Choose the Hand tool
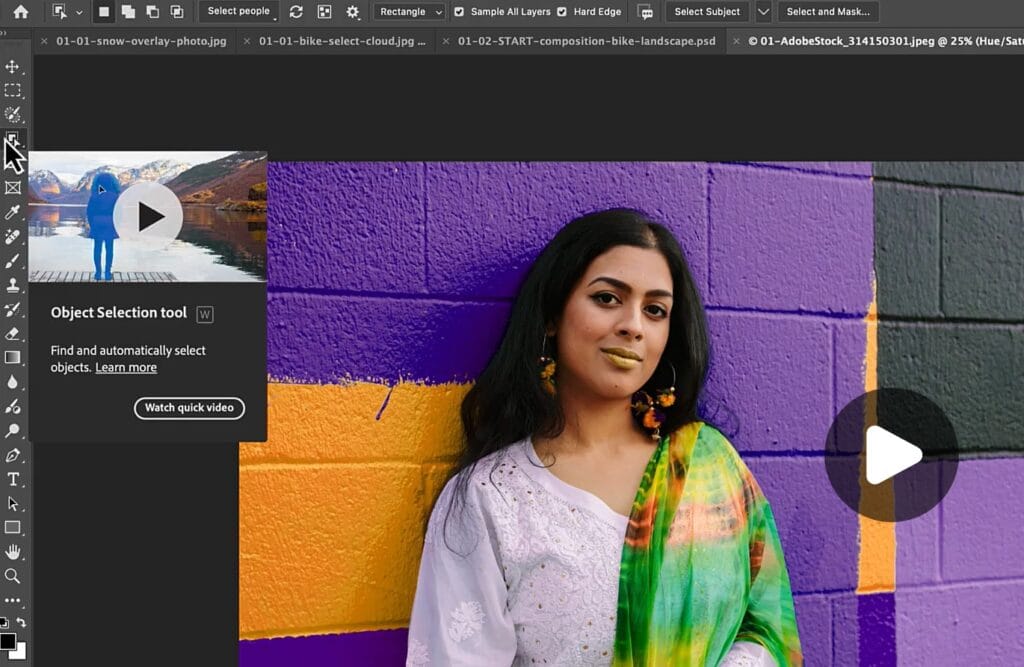The width and height of the screenshot is (1024, 667). [x=13, y=552]
